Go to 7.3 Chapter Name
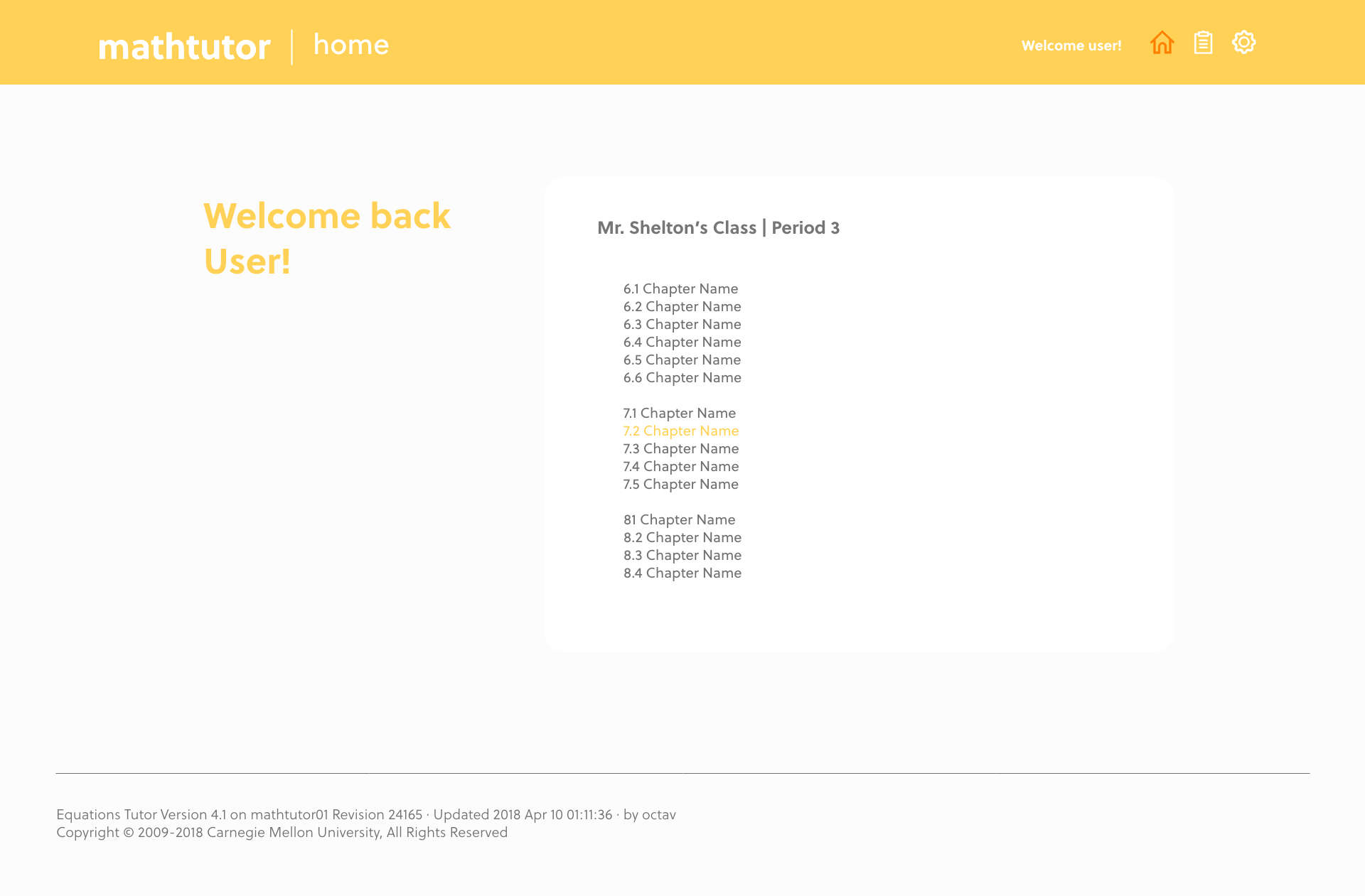The height and width of the screenshot is (896, 1365). 680,449
